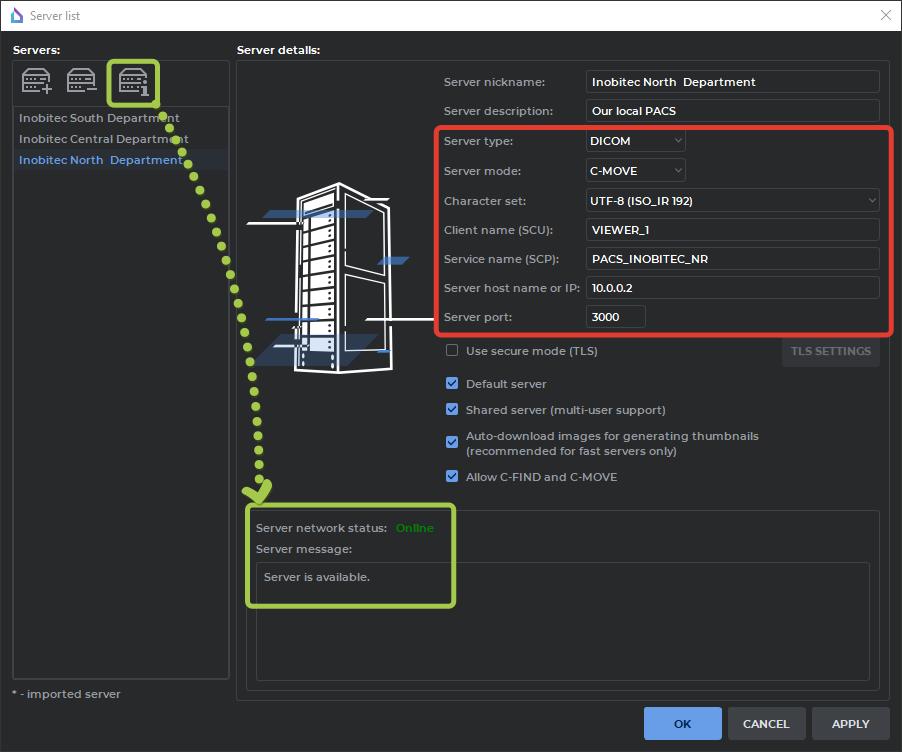
Task: Click the app logo in title bar
Action: pyautogui.click(x=16, y=15)
